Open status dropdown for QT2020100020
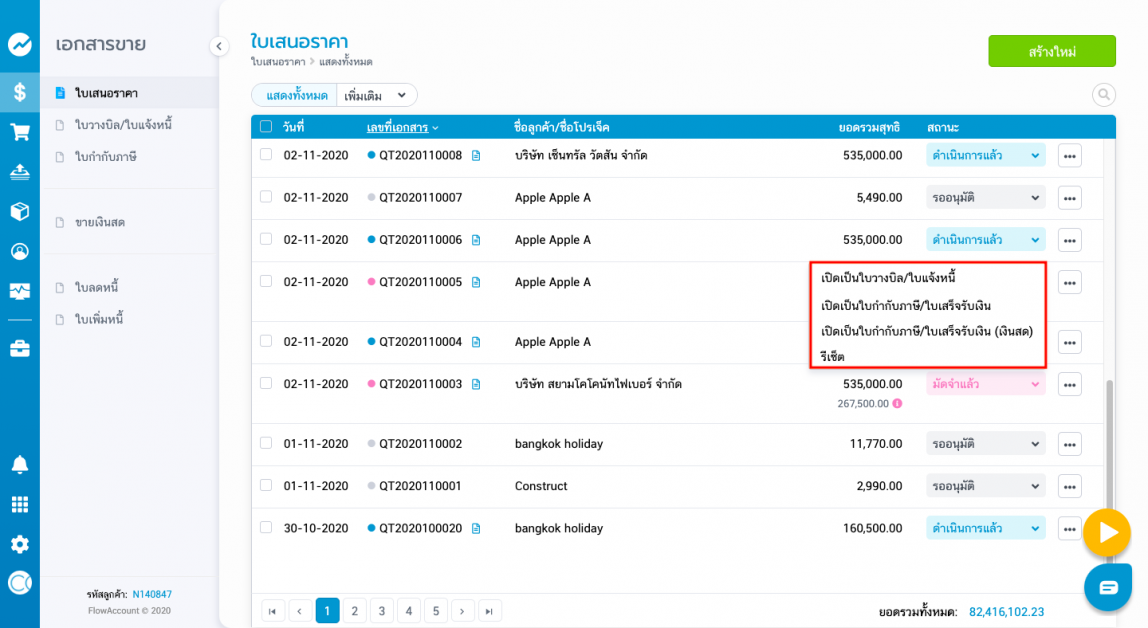Image resolution: width=1148 pixels, height=628 pixels. pos(985,528)
